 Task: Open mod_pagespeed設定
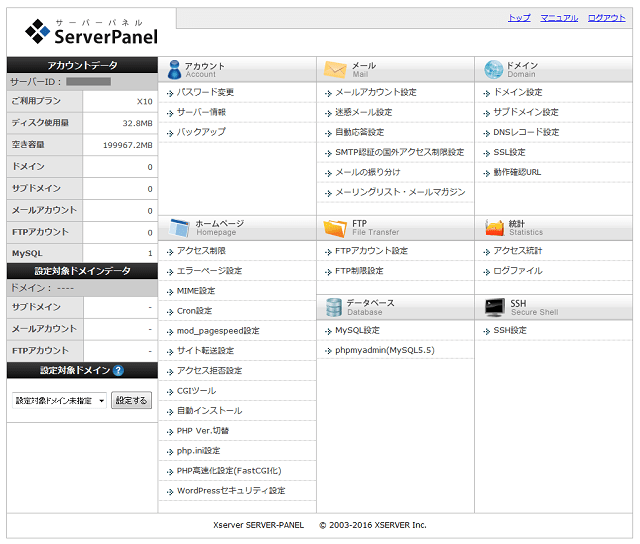pyautogui.click(x=218, y=331)
